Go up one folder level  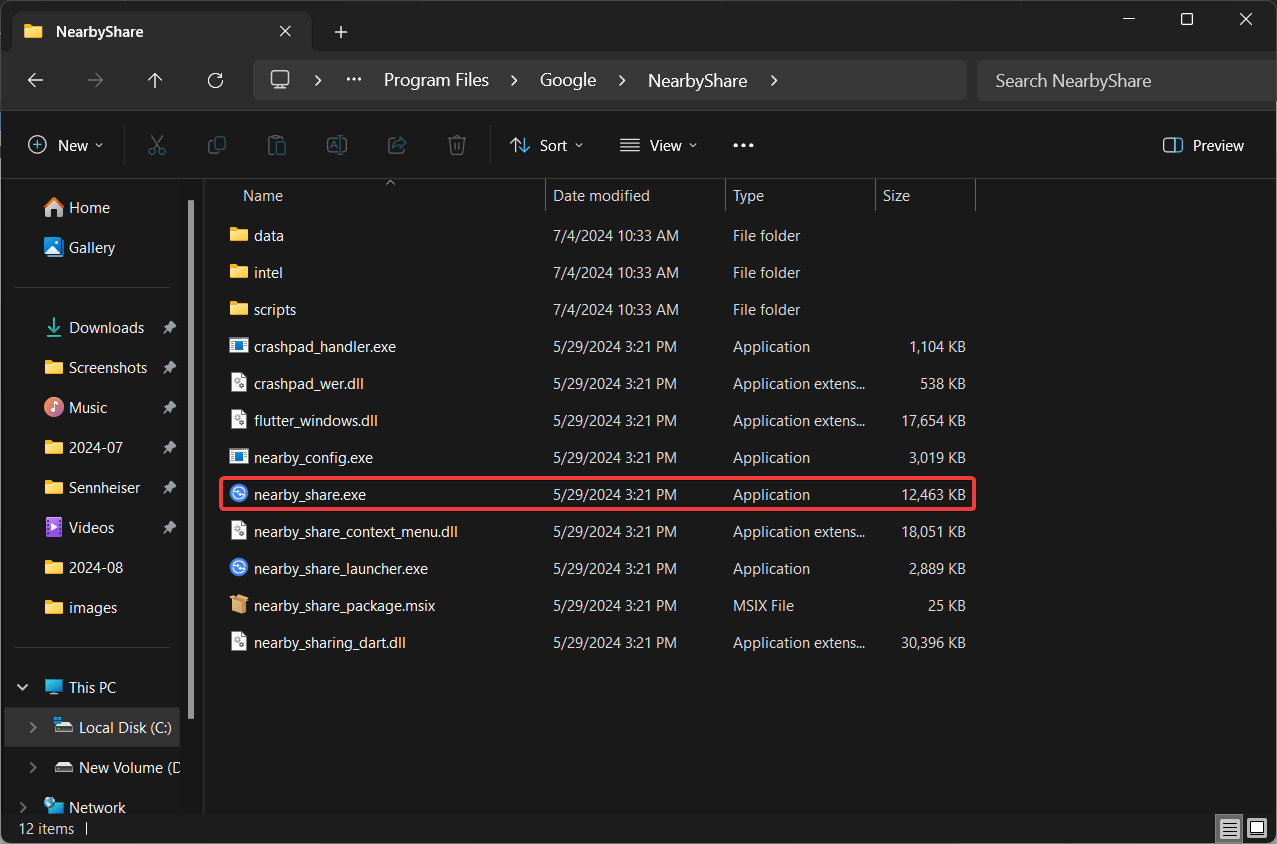click(155, 81)
